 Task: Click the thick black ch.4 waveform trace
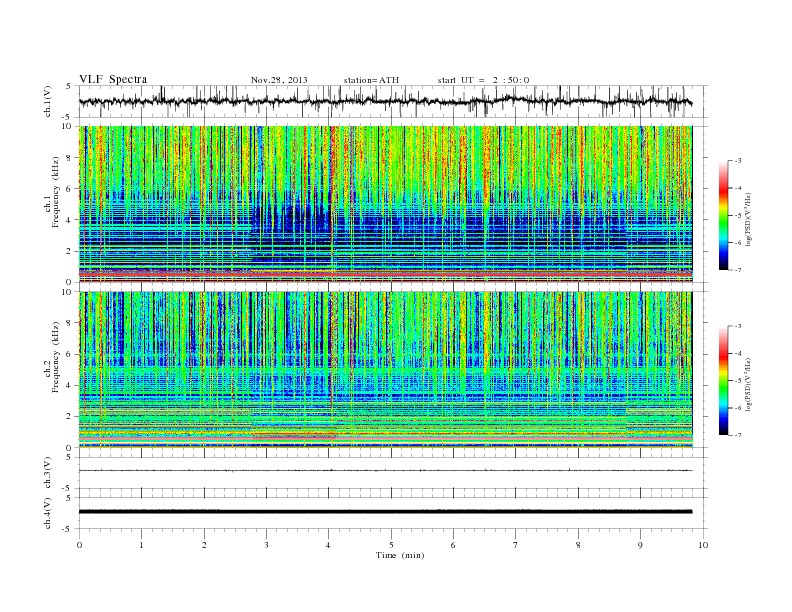coord(385,512)
